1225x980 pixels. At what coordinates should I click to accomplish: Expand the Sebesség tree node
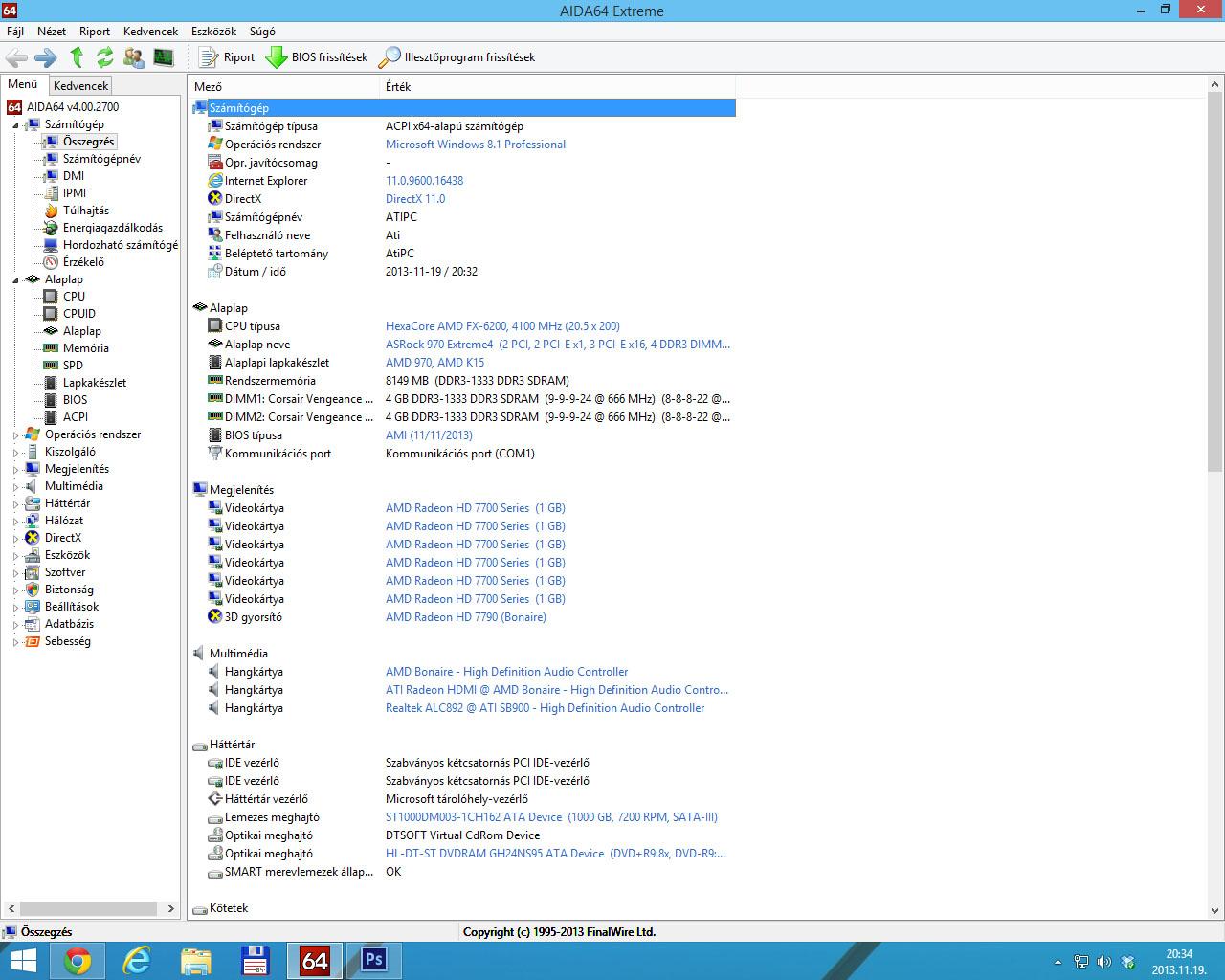point(15,641)
